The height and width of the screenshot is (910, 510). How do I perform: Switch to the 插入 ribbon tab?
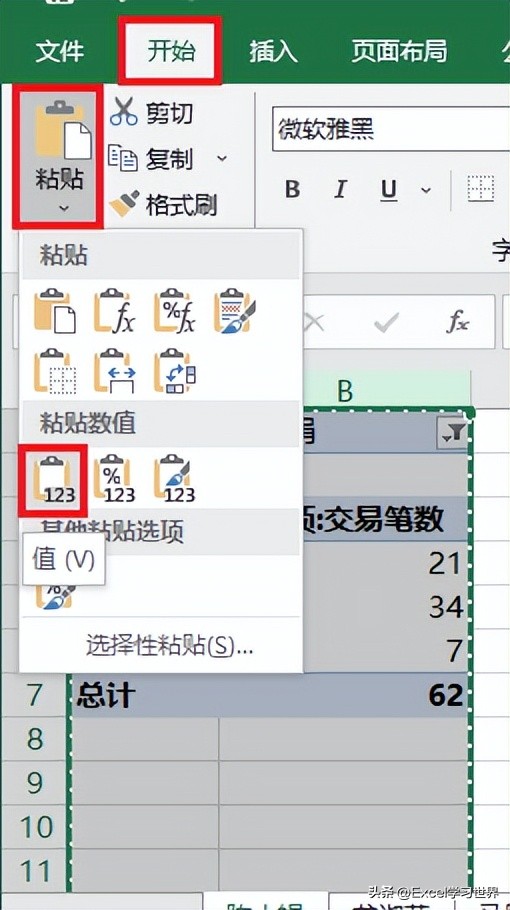coord(273,52)
